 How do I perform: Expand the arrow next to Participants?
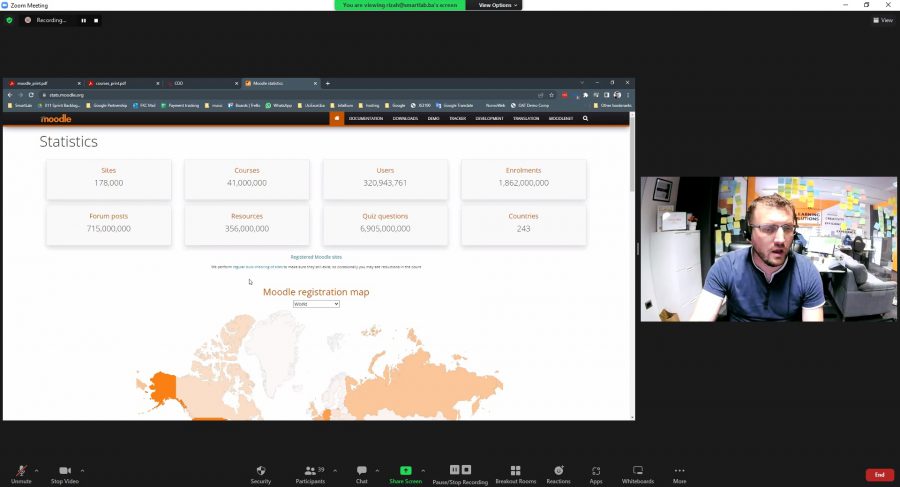click(x=335, y=470)
